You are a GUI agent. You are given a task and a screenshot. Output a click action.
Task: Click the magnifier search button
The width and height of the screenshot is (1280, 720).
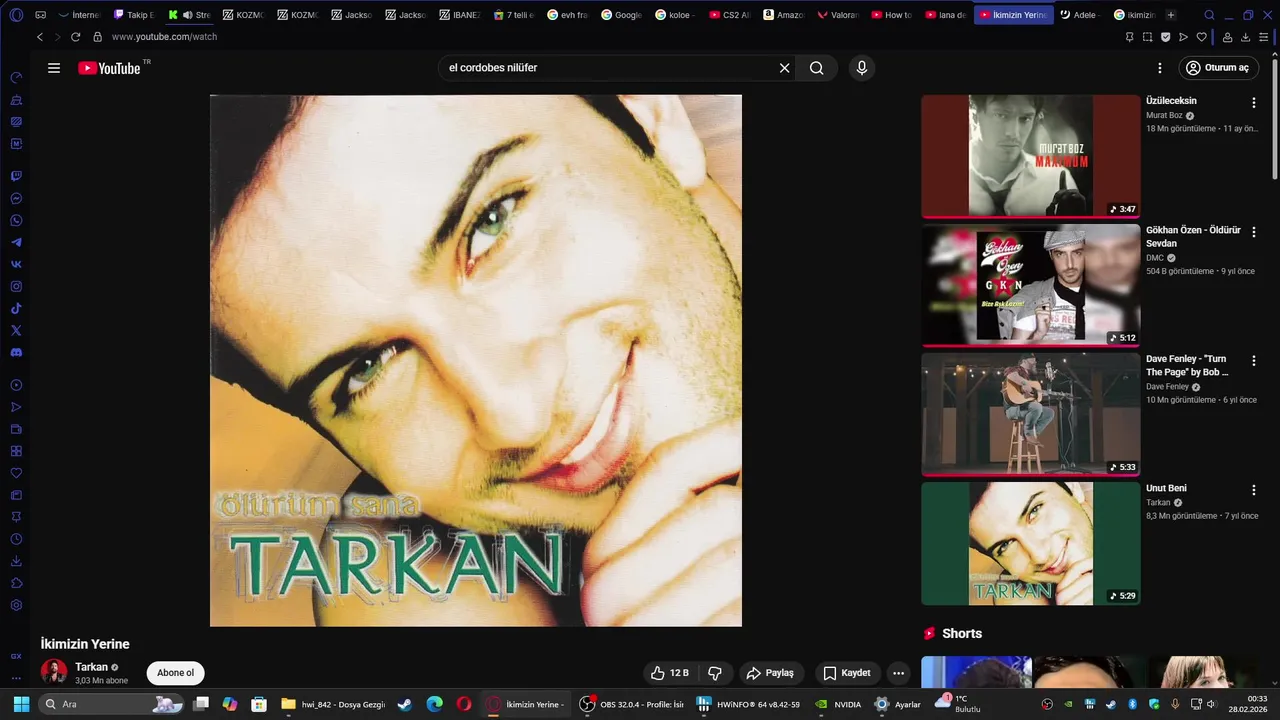[x=817, y=68]
